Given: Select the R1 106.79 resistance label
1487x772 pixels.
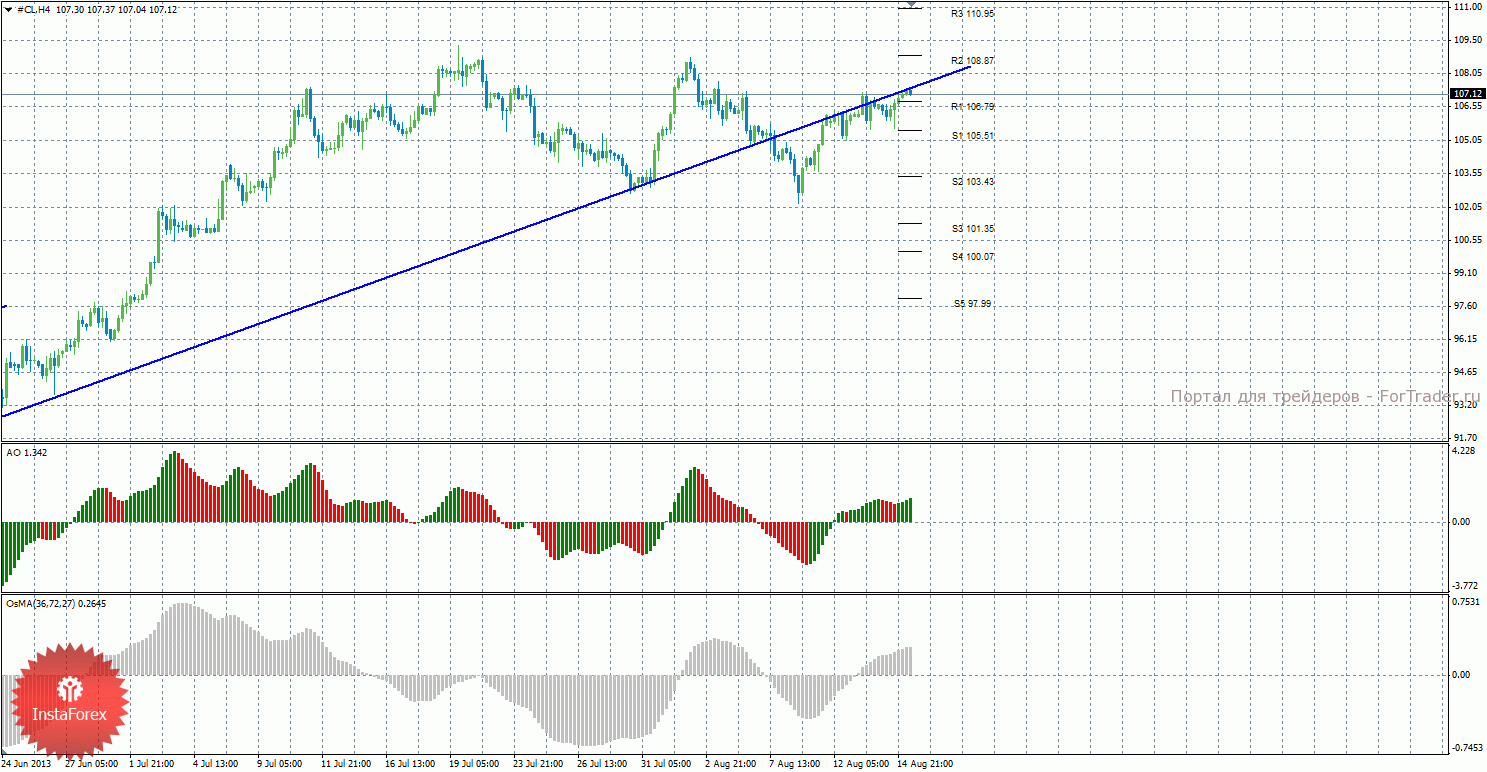Looking at the screenshot, I should pos(972,106).
